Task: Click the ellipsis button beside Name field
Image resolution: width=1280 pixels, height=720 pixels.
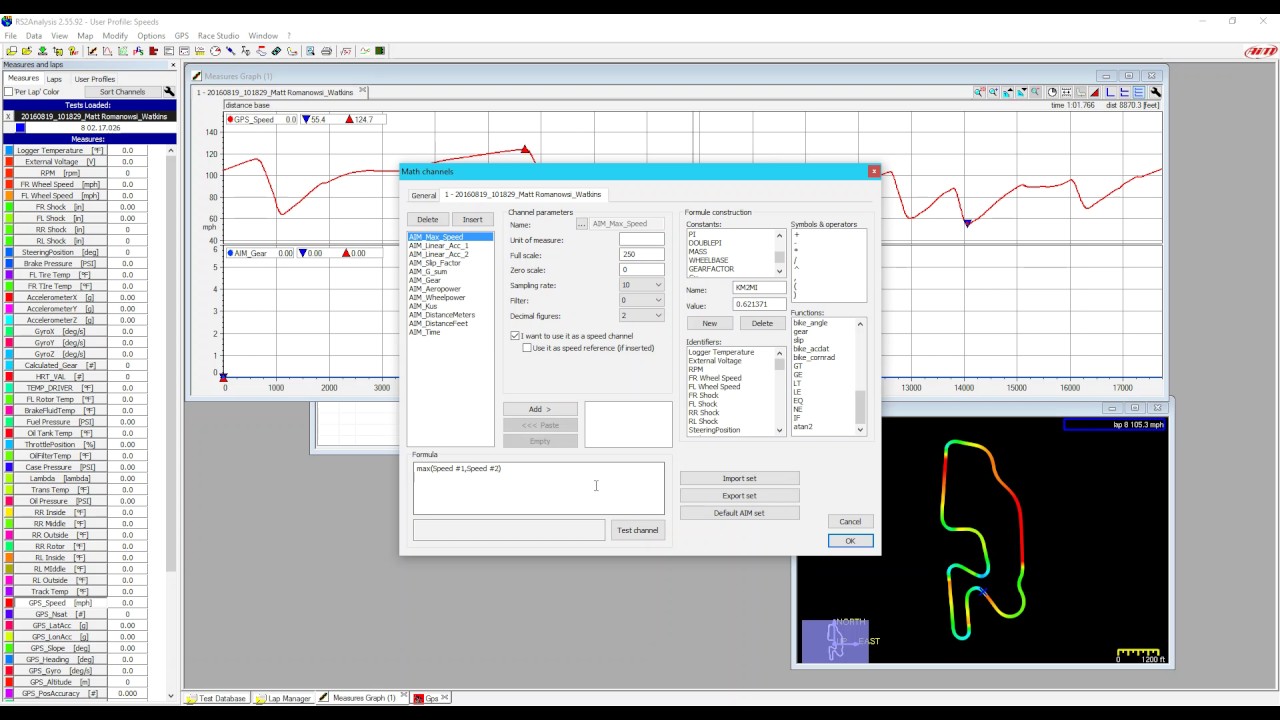Action: coord(581,224)
